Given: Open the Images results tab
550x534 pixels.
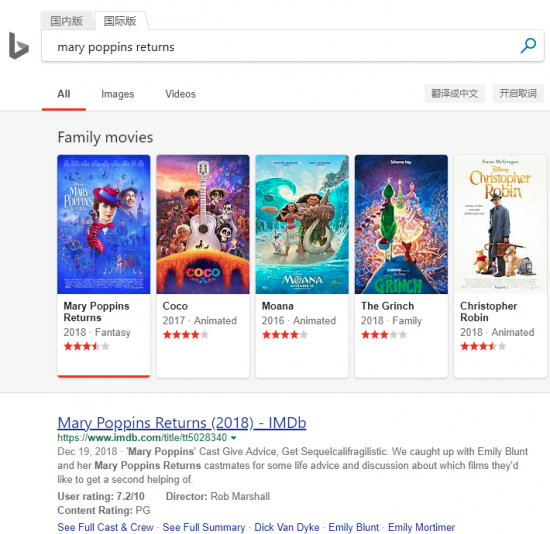Looking at the screenshot, I should (x=118, y=94).
